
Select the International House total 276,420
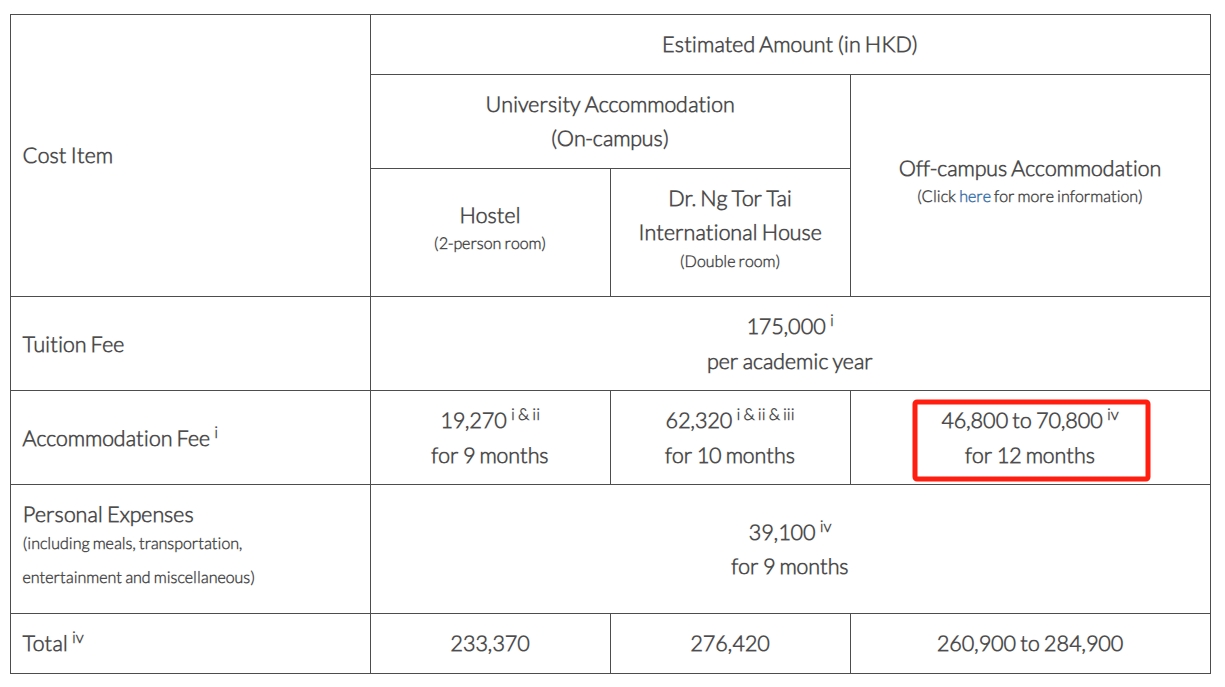click(730, 644)
